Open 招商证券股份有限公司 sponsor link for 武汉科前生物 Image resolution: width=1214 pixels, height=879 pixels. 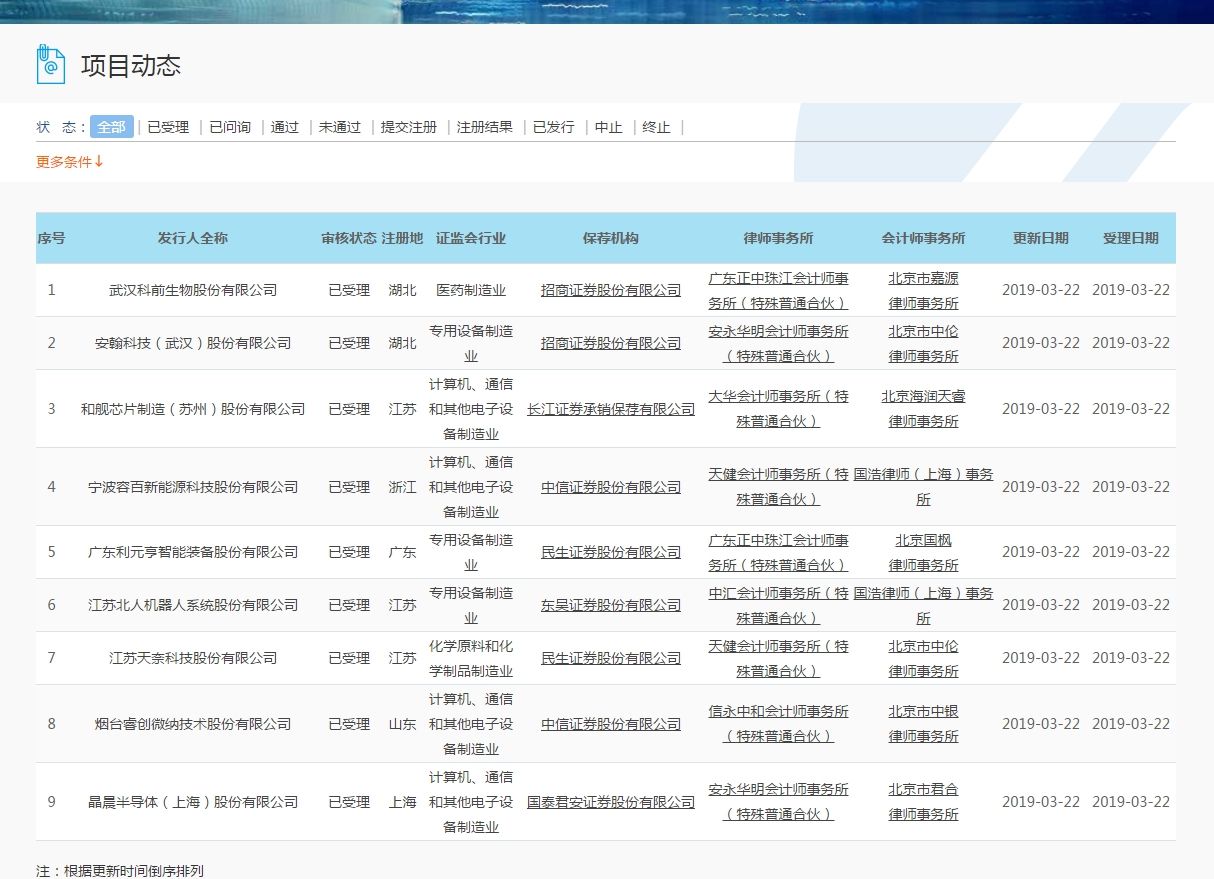pyautogui.click(x=609, y=290)
